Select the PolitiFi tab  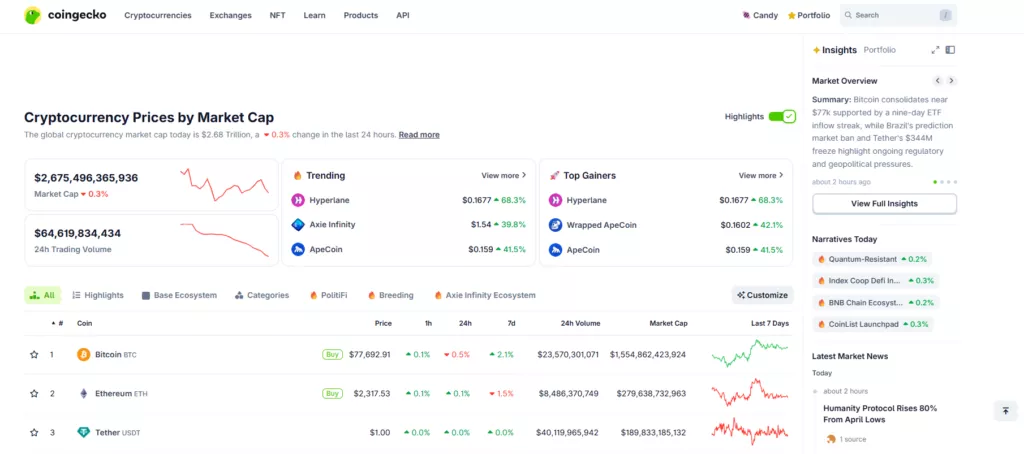[328, 295]
